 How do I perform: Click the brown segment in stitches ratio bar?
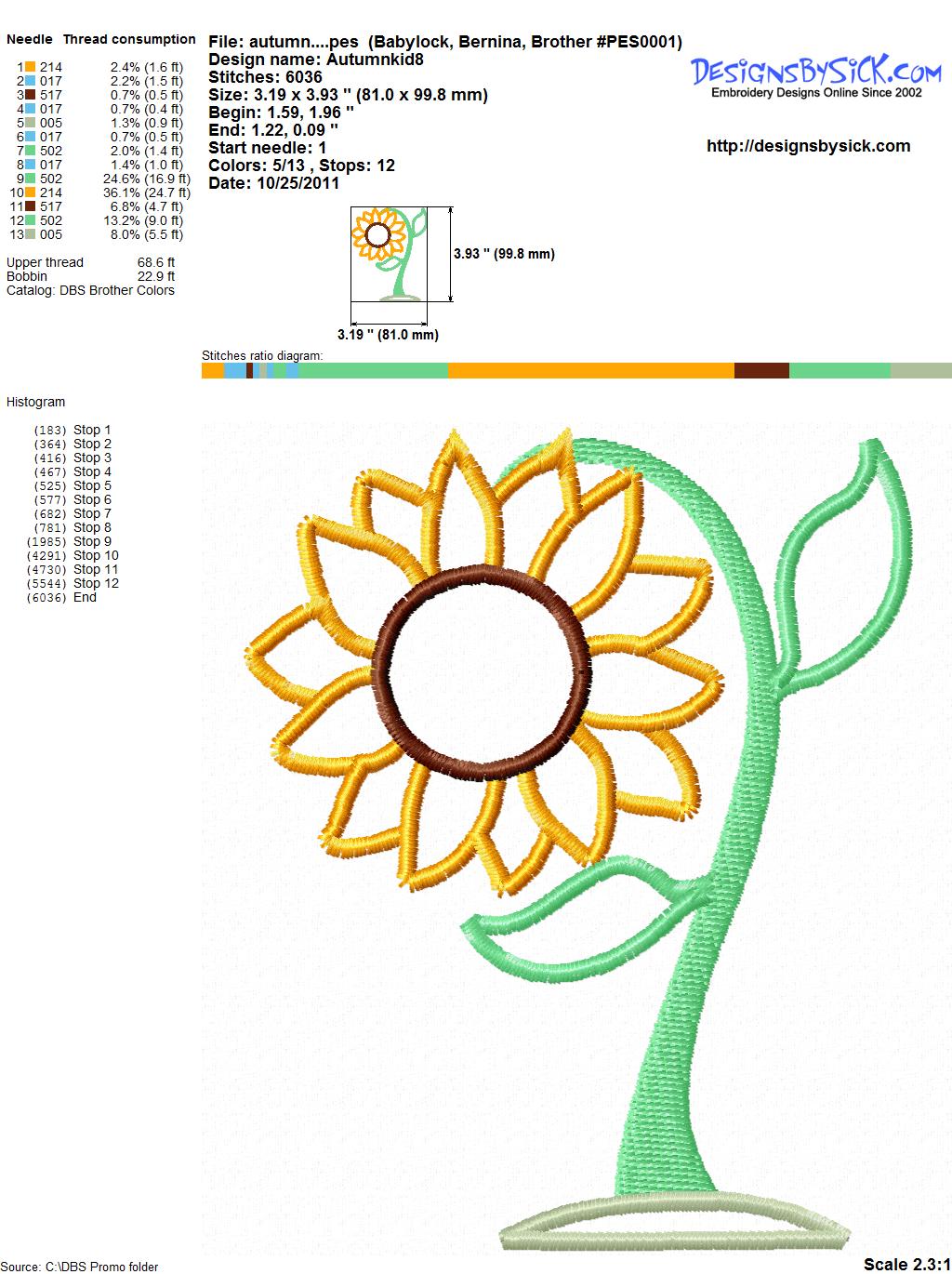pos(761,371)
